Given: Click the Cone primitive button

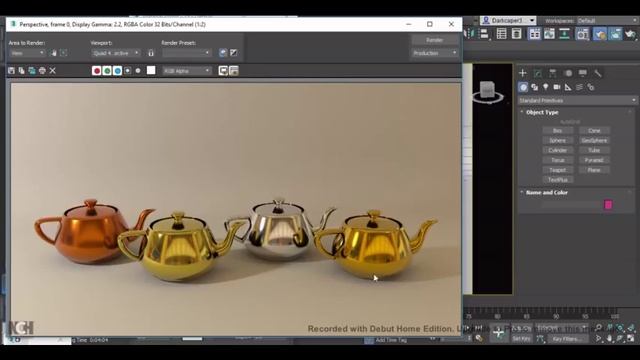Looking at the screenshot, I should tap(594, 131).
